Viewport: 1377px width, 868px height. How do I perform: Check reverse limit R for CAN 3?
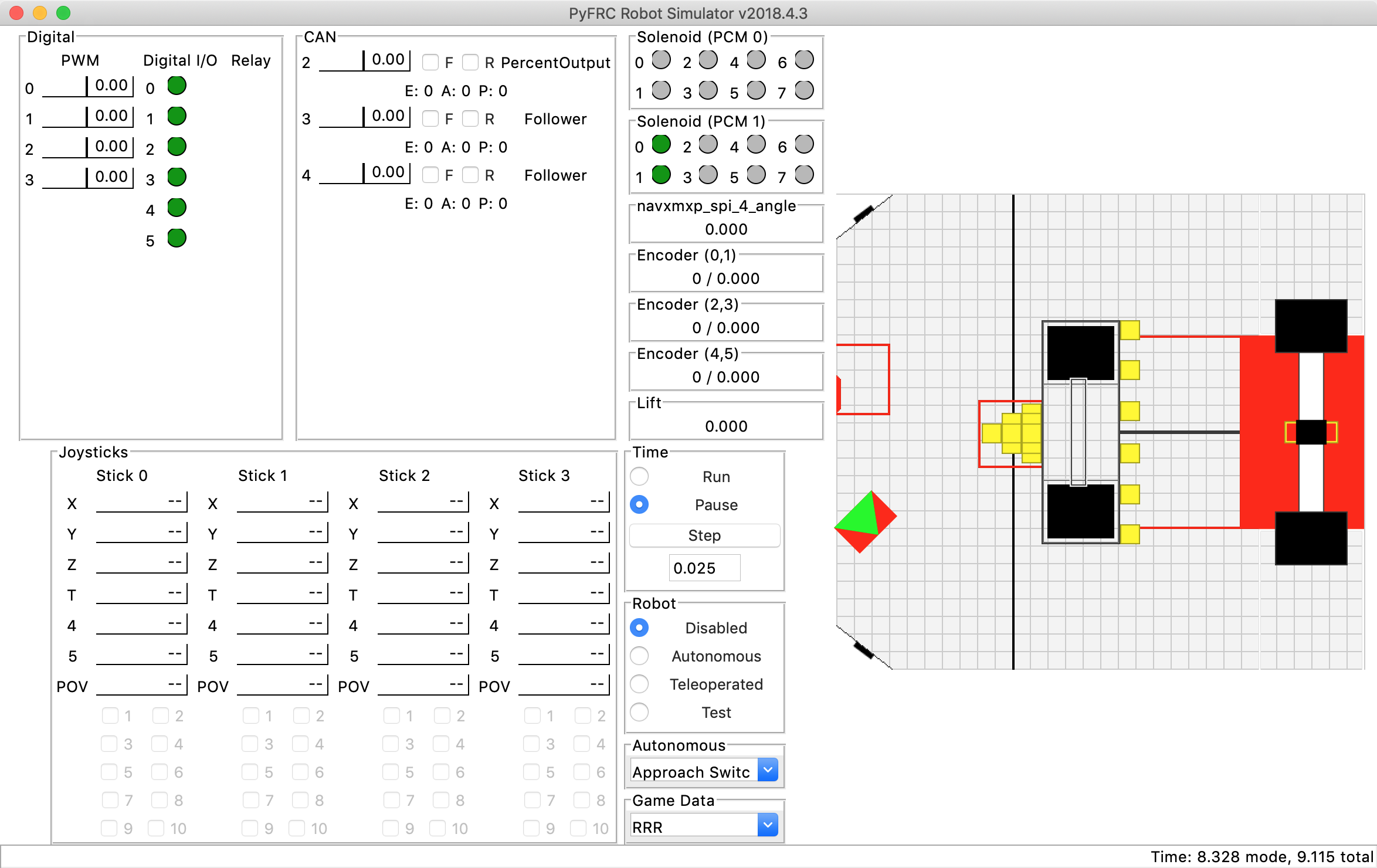470,118
